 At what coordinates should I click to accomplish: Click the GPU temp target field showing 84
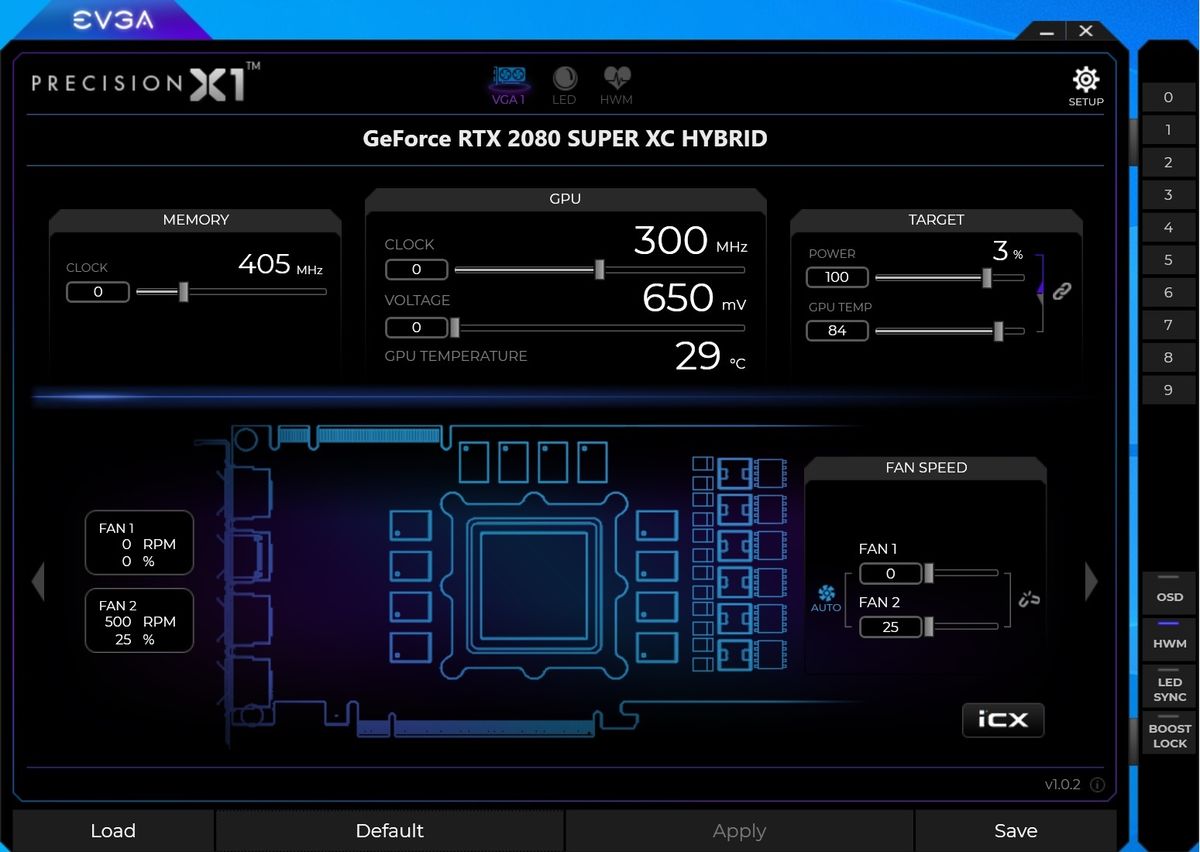(x=837, y=331)
